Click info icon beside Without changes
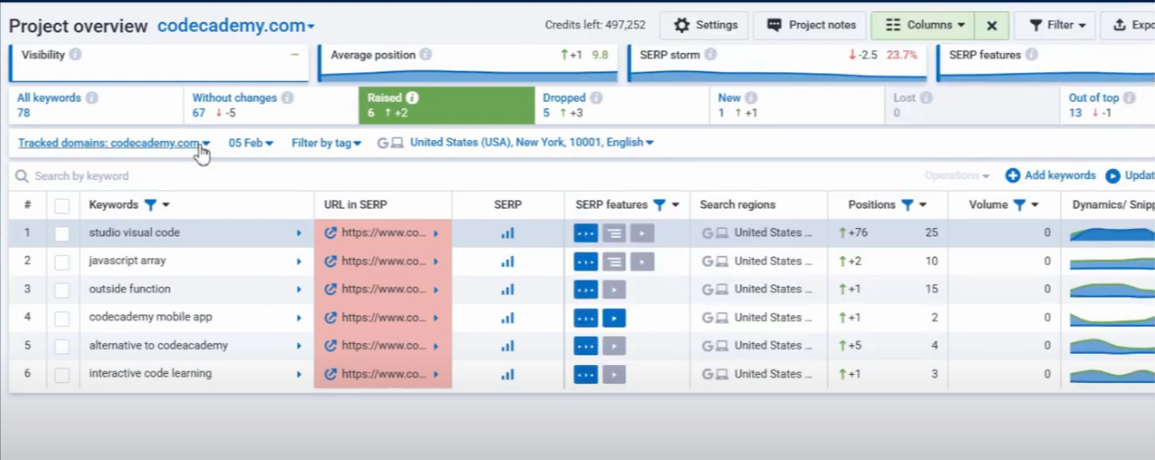Image resolution: width=1155 pixels, height=460 pixels. point(287,97)
